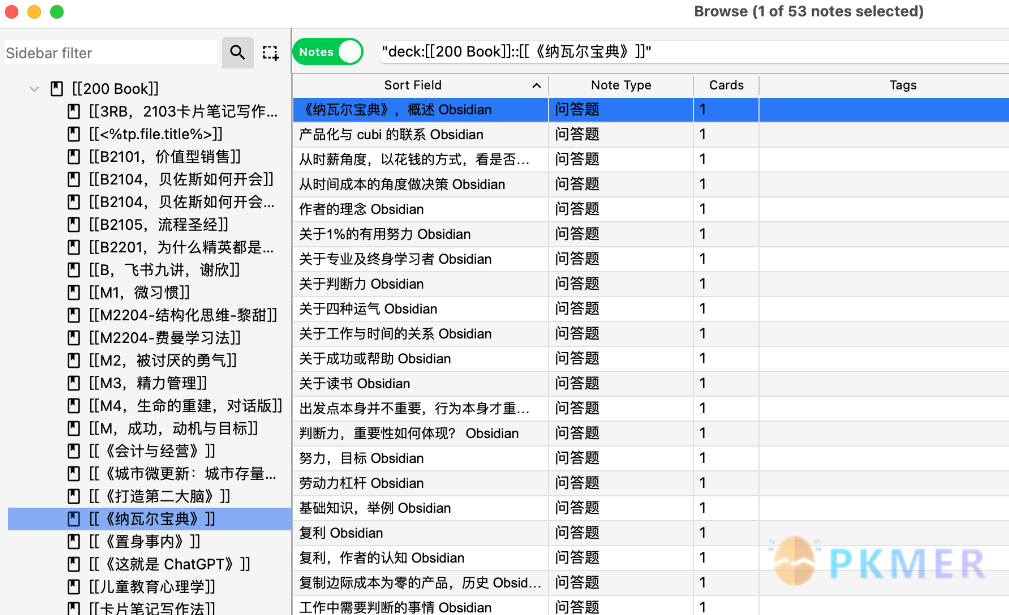Open the [[《会计与经营》]] deck

pos(152,451)
